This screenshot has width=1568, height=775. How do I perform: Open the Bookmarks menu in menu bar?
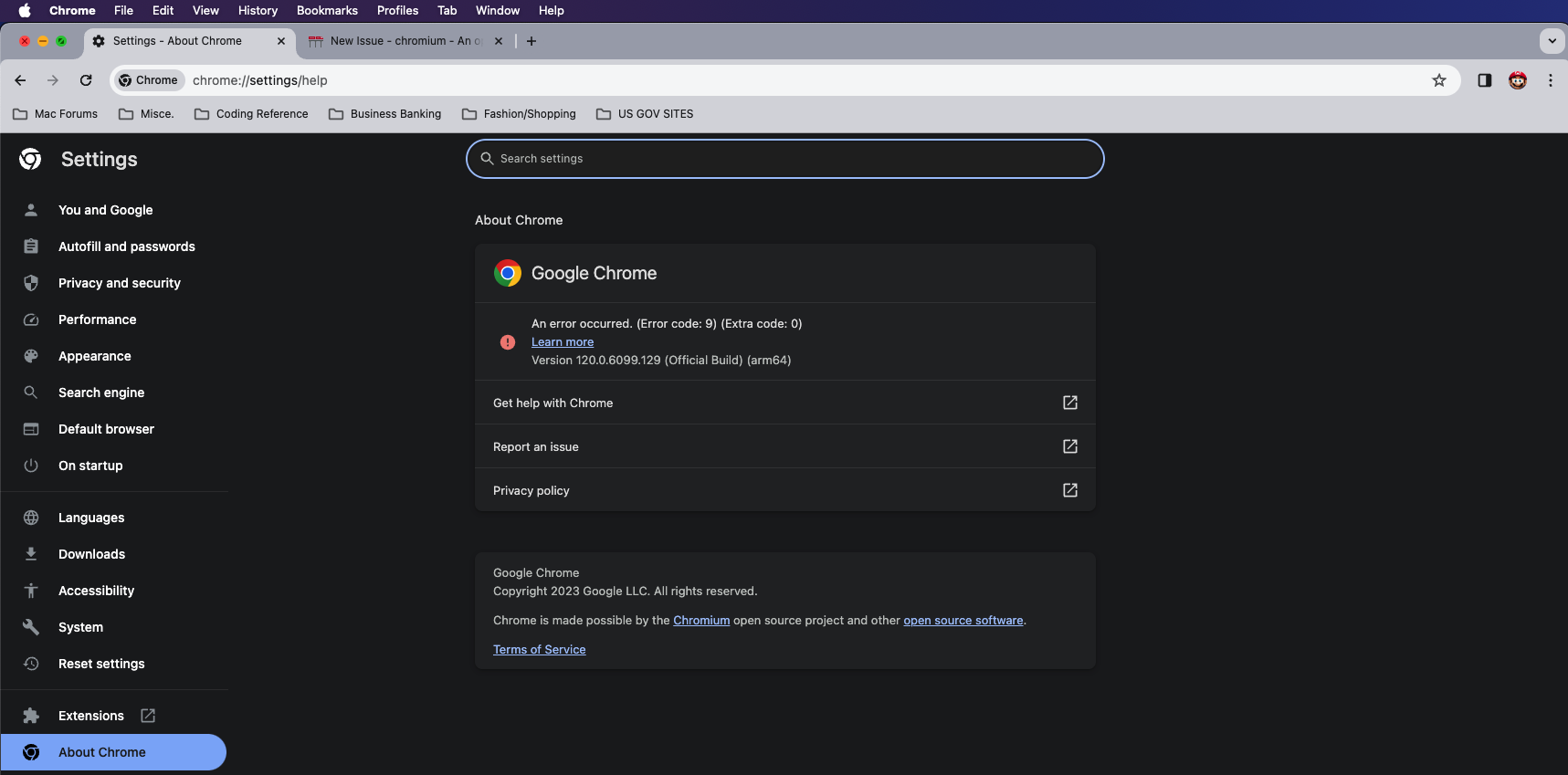(x=327, y=10)
